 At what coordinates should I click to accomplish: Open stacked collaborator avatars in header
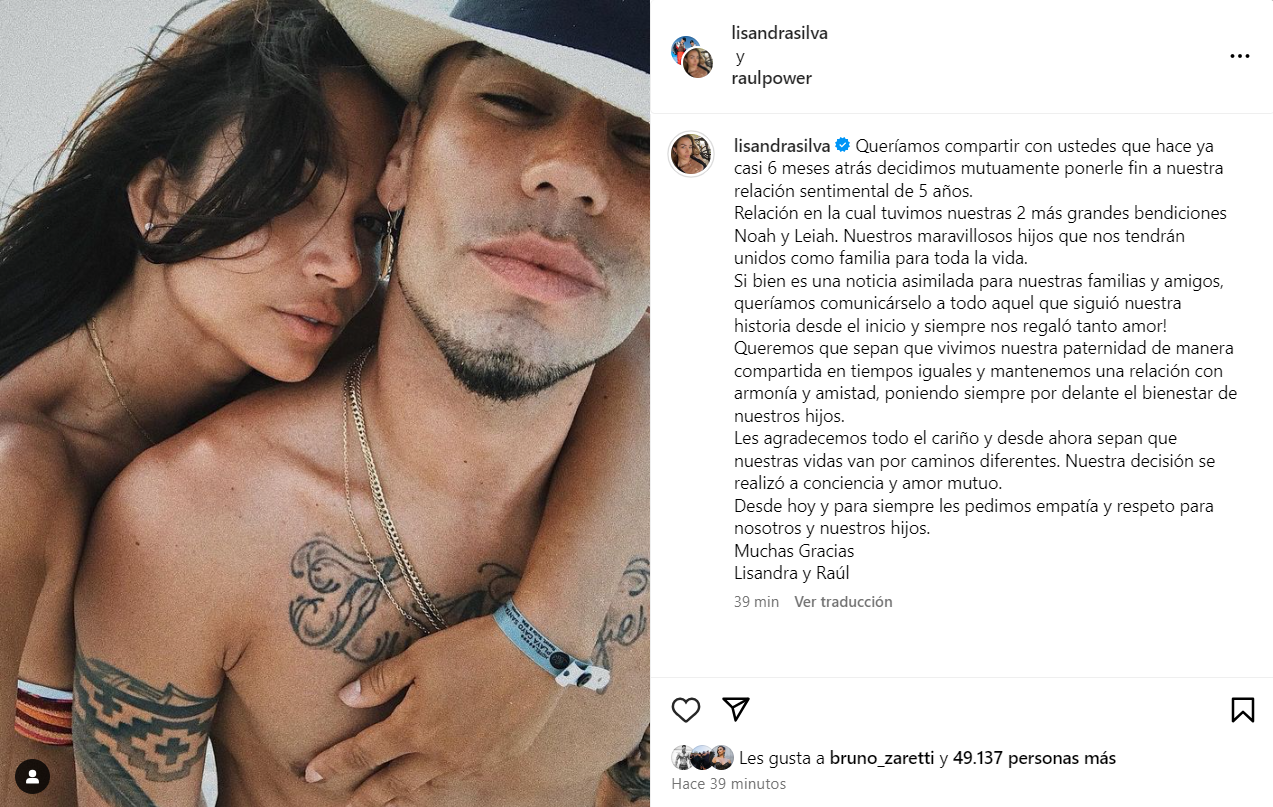[x=692, y=56]
